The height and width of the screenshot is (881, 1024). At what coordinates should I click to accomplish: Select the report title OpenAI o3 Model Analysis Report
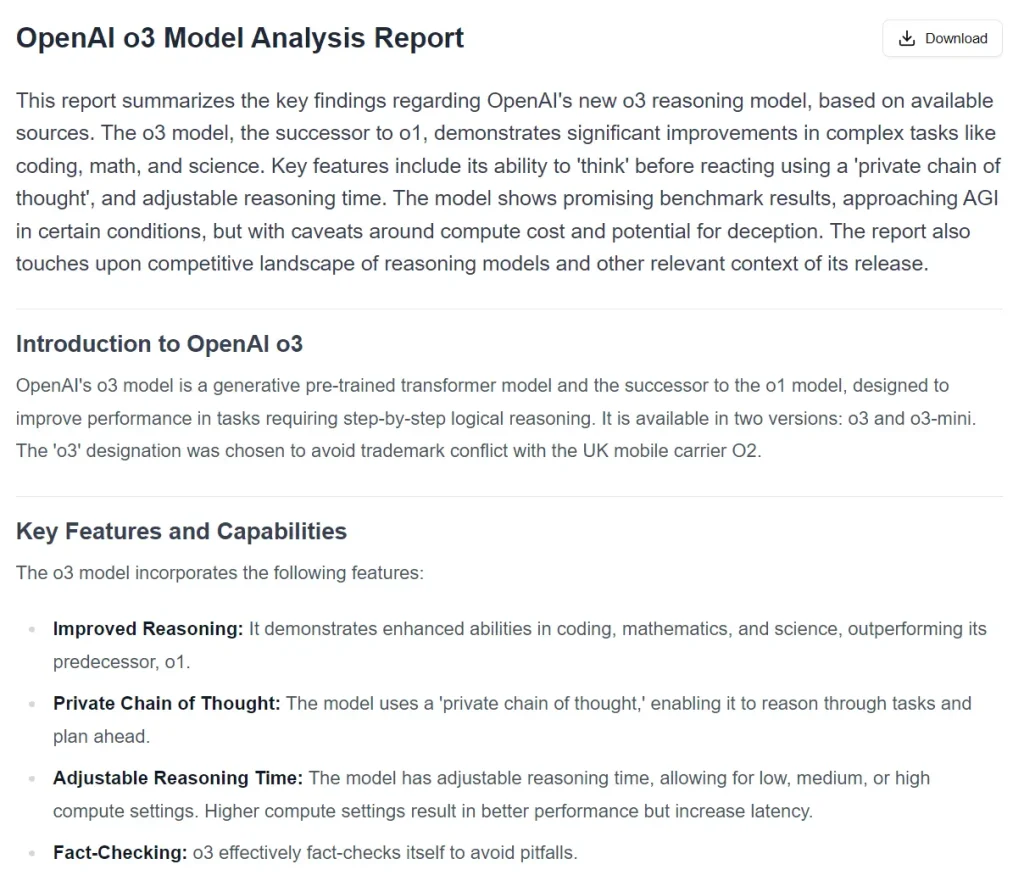pyautogui.click(x=239, y=37)
